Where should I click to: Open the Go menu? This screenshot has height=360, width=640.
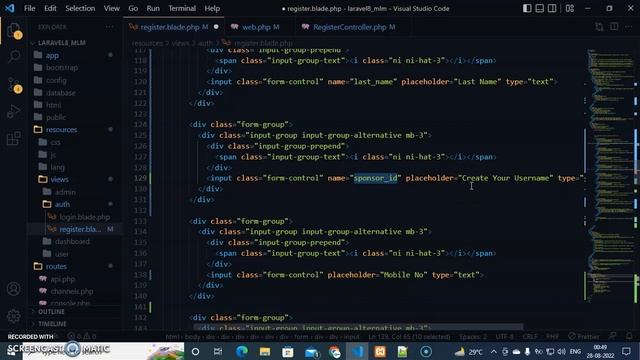133,8
